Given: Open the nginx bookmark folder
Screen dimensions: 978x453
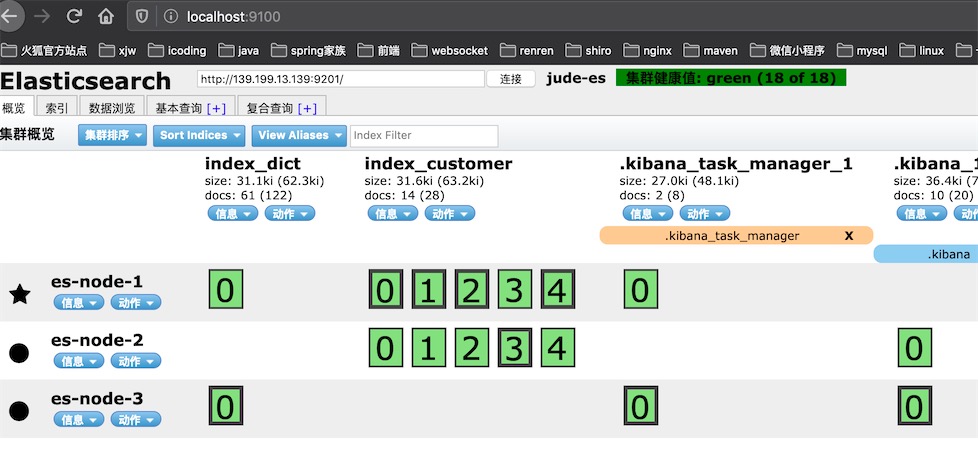Looking at the screenshot, I should (648, 51).
